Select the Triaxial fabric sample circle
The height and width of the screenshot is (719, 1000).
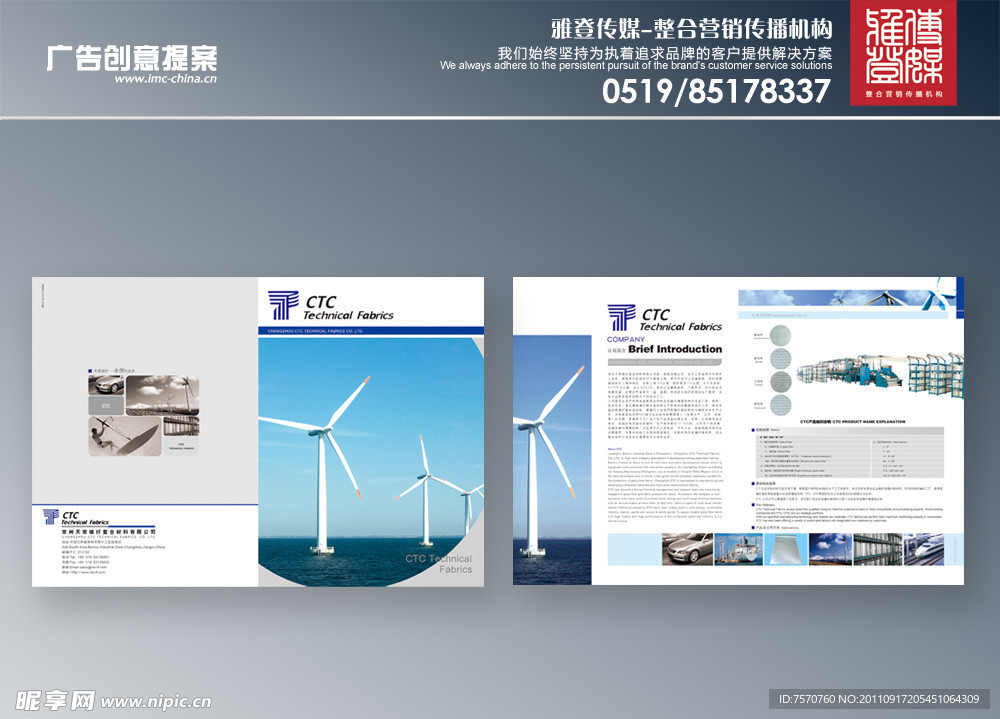(x=781, y=382)
